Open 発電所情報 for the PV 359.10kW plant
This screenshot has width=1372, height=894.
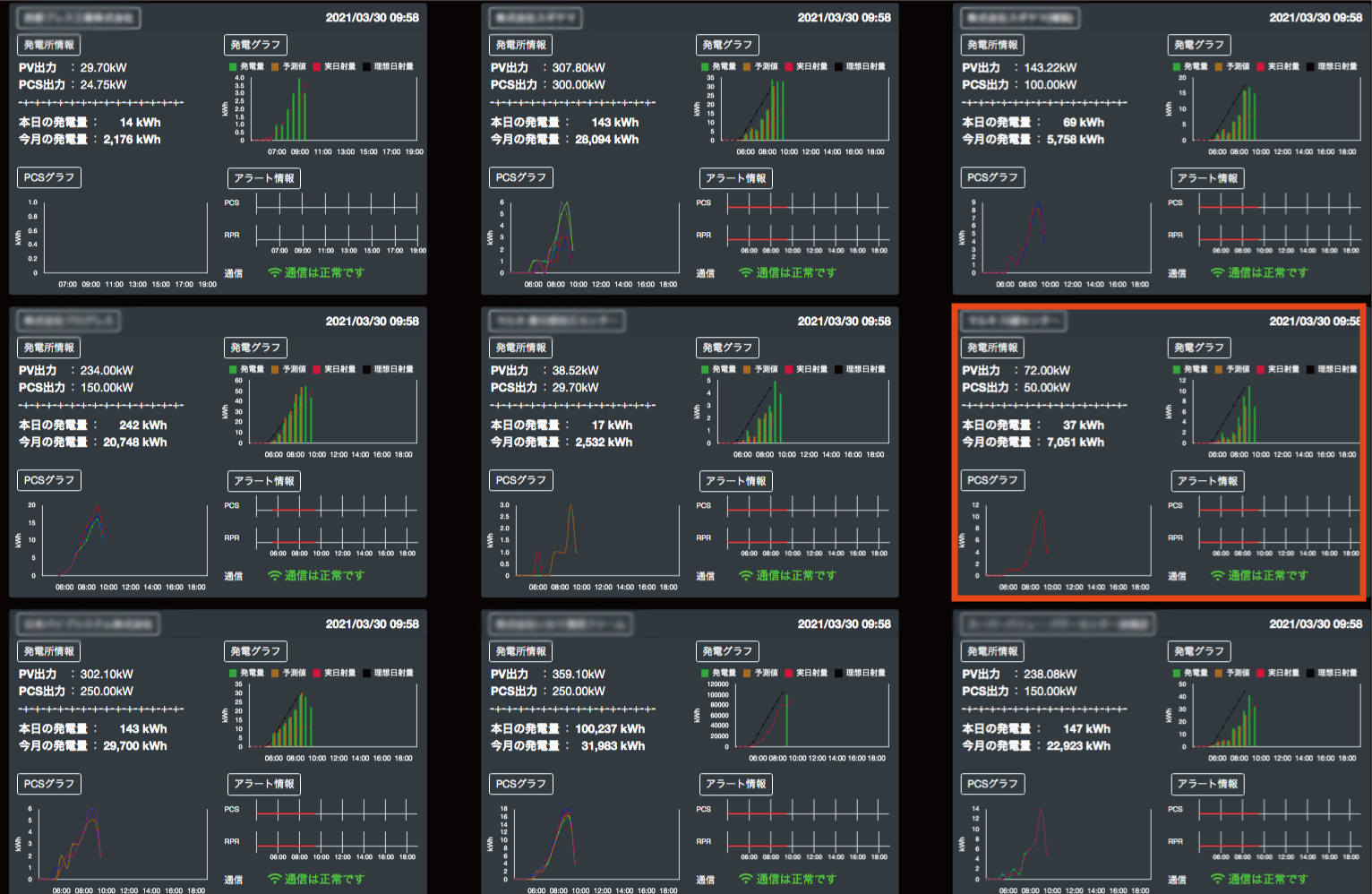click(521, 651)
